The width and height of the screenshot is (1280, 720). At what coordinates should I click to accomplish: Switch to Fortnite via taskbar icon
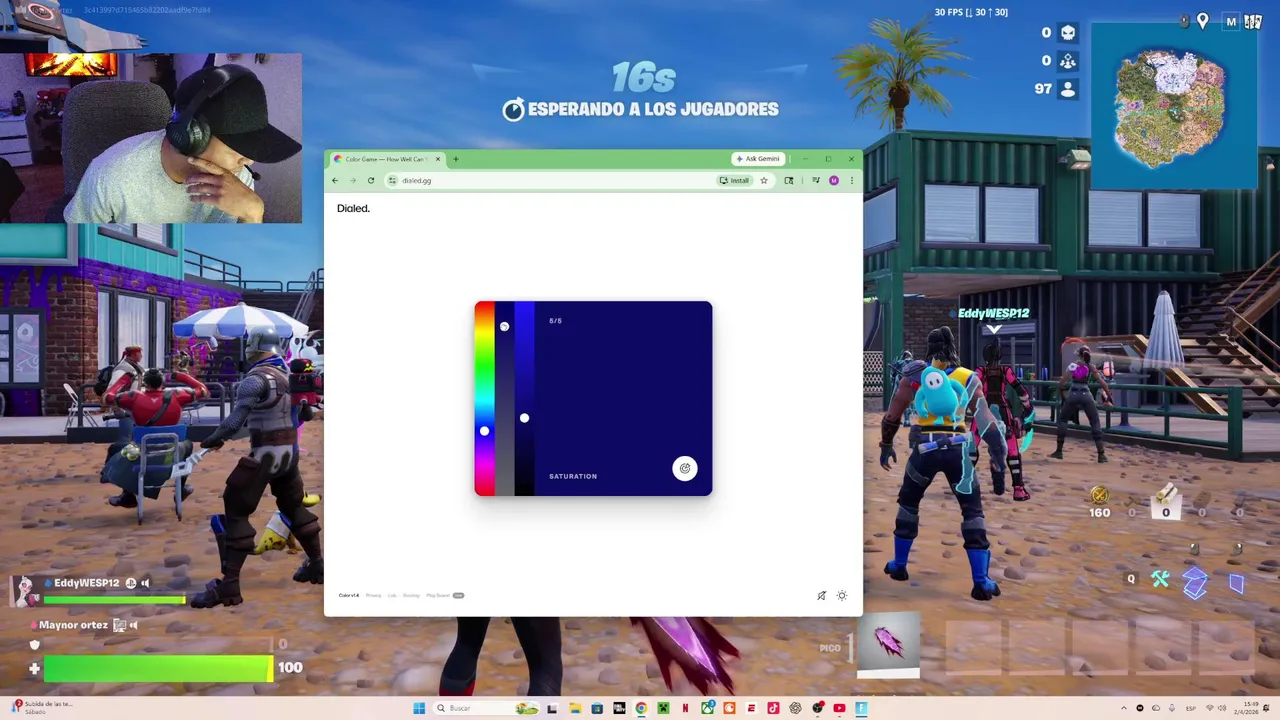861,708
